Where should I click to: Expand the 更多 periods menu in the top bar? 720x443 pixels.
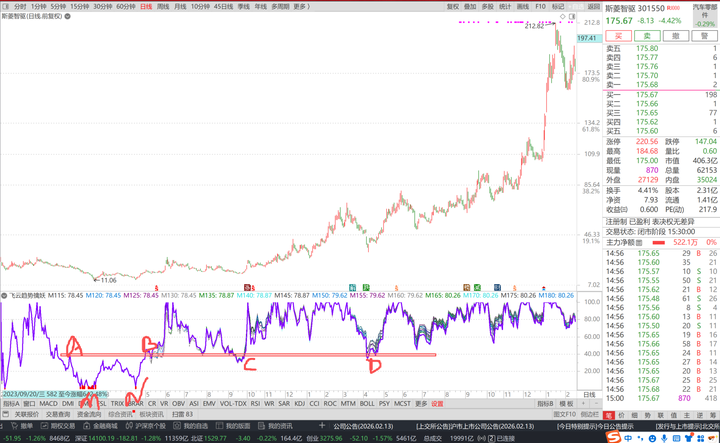[x=301, y=6]
